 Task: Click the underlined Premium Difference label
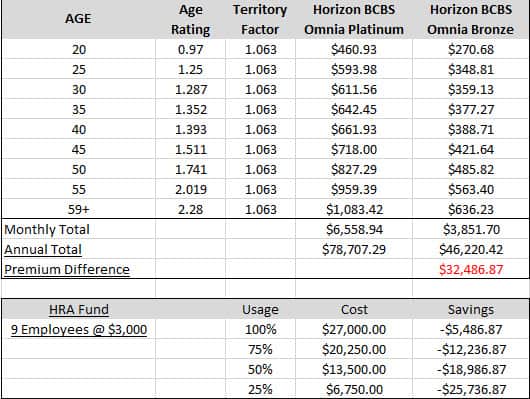(x=67, y=269)
